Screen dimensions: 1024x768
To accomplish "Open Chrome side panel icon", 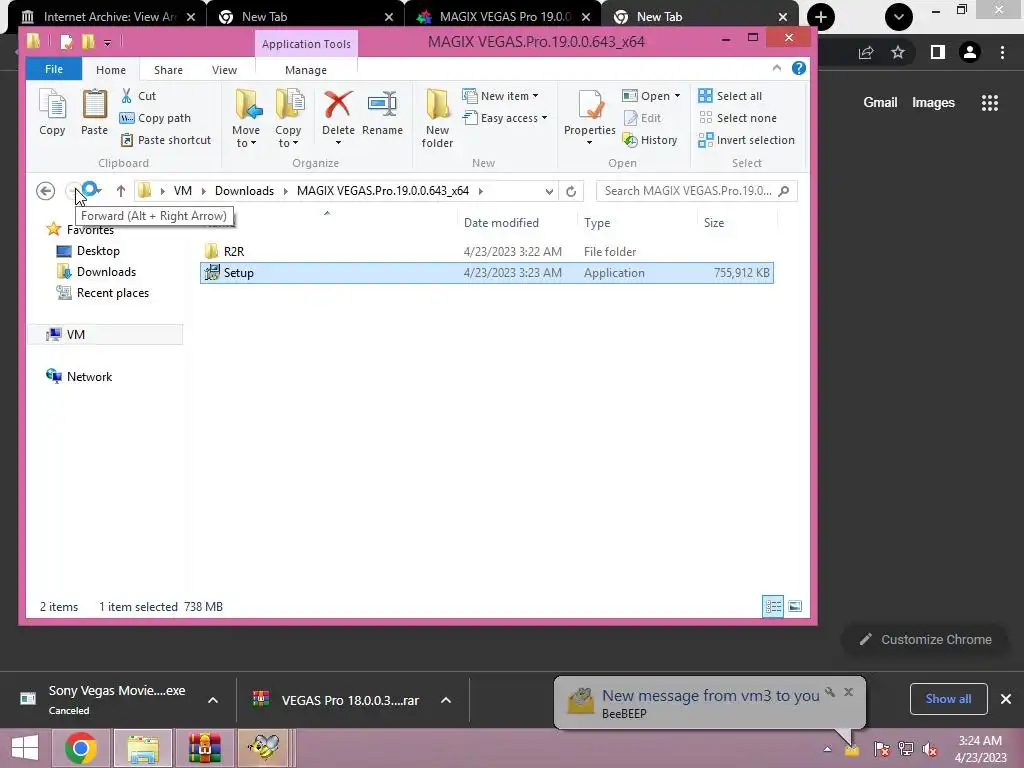I will (x=937, y=52).
